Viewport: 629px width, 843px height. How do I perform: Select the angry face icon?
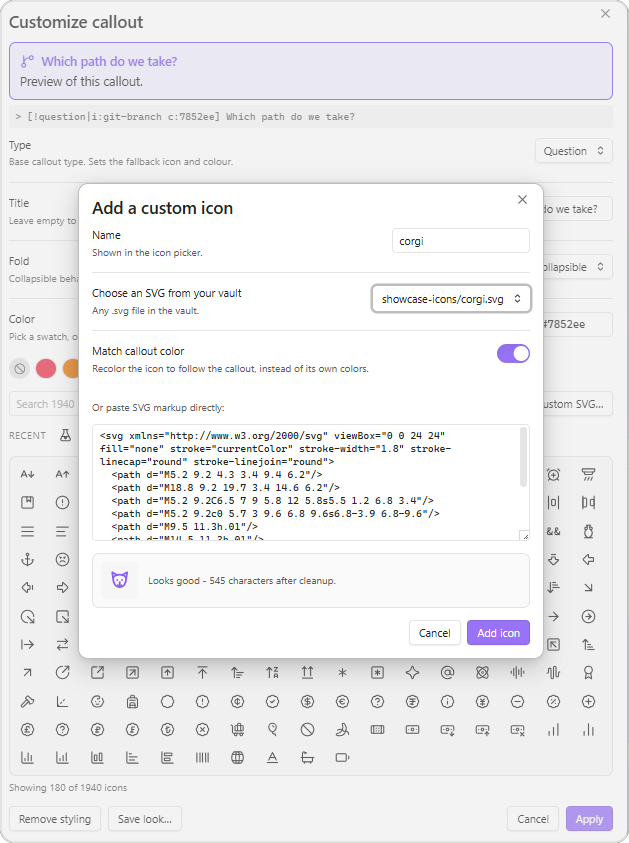pyautogui.click(x=62, y=560)
